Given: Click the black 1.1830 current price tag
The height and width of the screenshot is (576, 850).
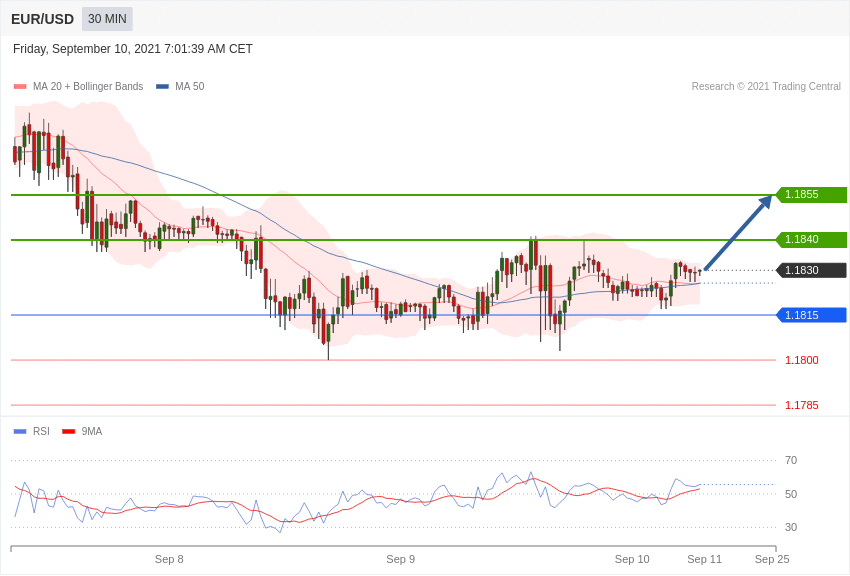Looking at the screenshot, I should point(812,270).
